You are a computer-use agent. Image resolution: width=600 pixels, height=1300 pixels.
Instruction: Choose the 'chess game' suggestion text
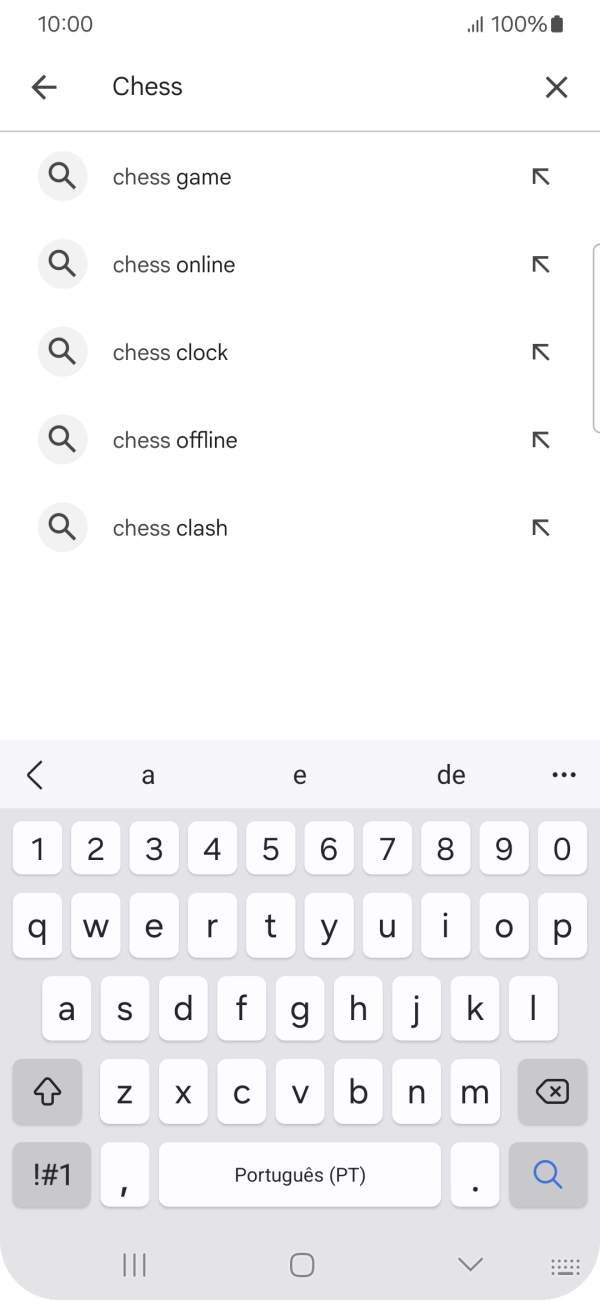(x=172, y=176)
